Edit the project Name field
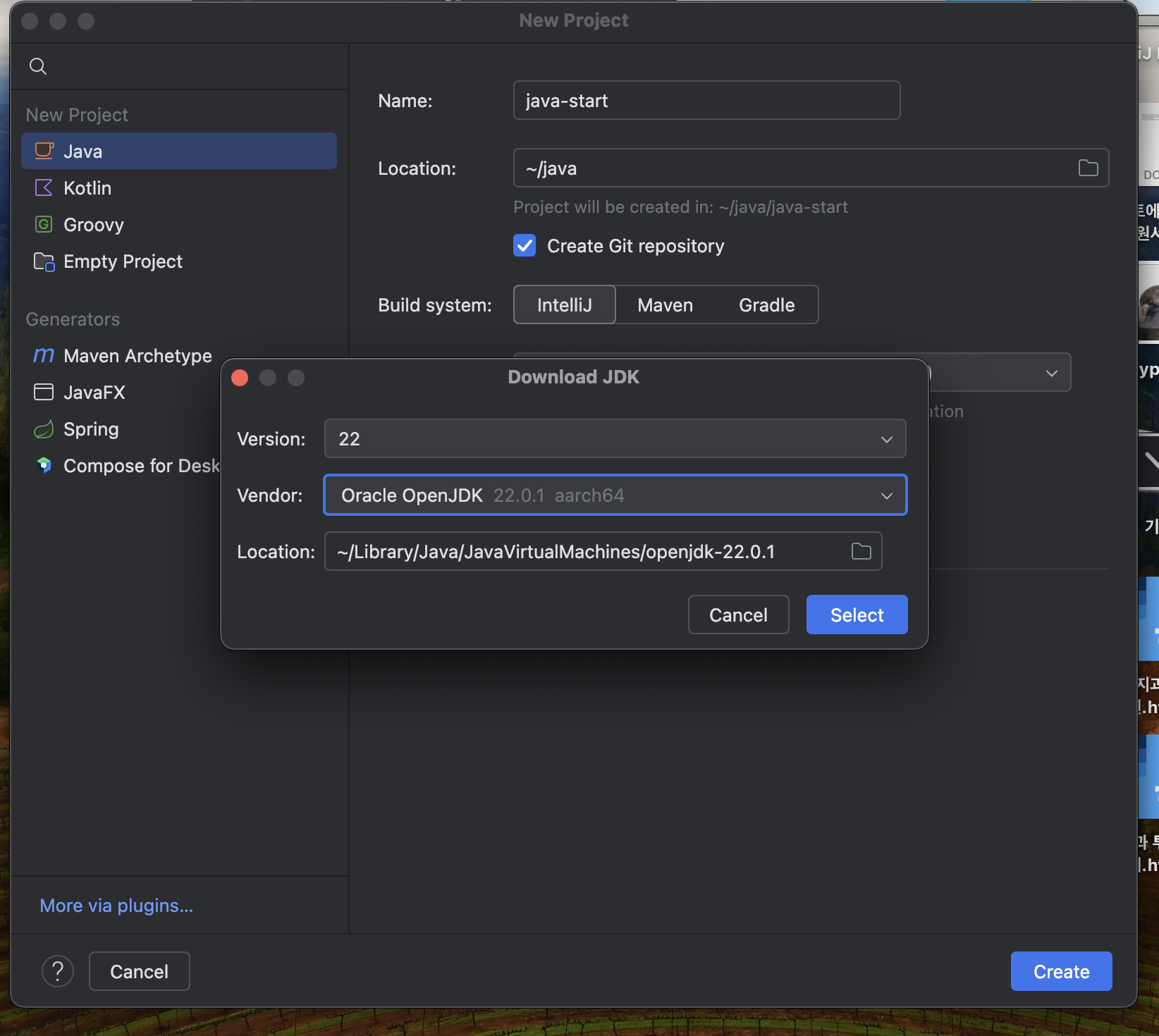This screenshot has width=1159, height=1036. (706, 100)
